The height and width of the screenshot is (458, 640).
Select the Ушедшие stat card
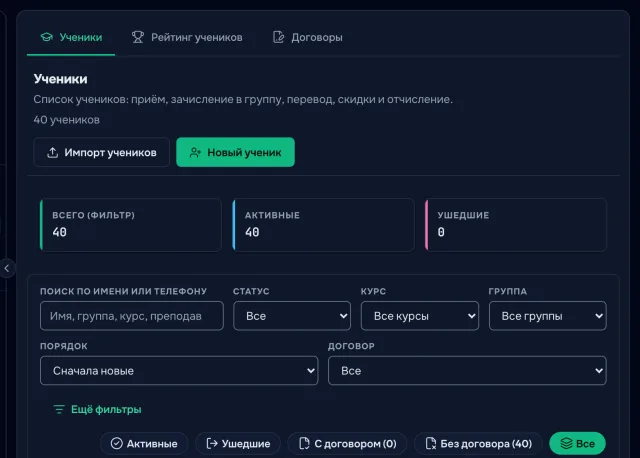[x=516, y=225]
